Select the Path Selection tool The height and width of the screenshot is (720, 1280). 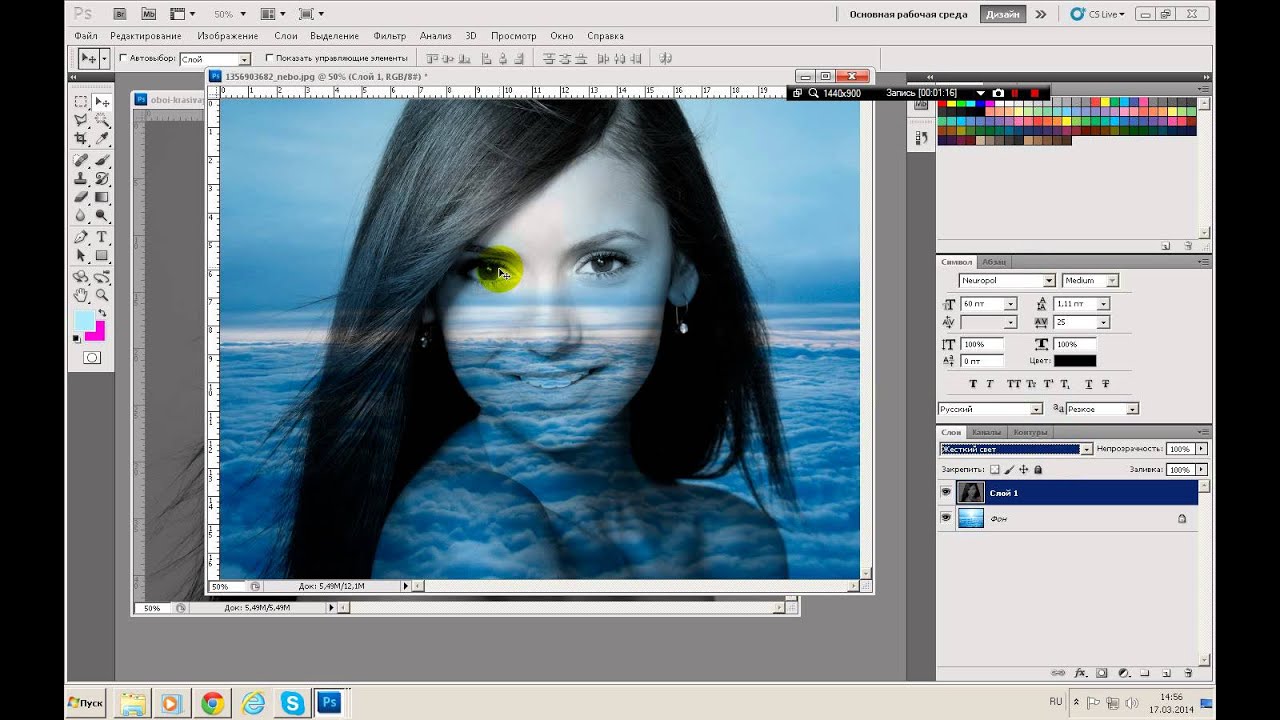point(81,256)
